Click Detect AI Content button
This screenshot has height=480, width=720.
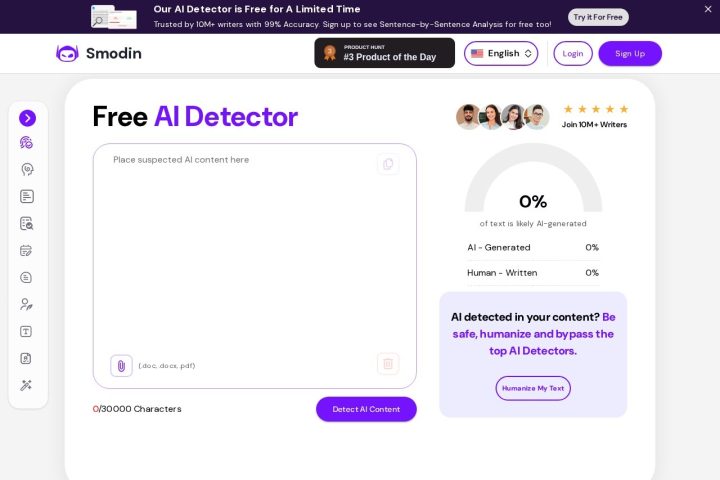pyautogui.click(x=366, y=409)
